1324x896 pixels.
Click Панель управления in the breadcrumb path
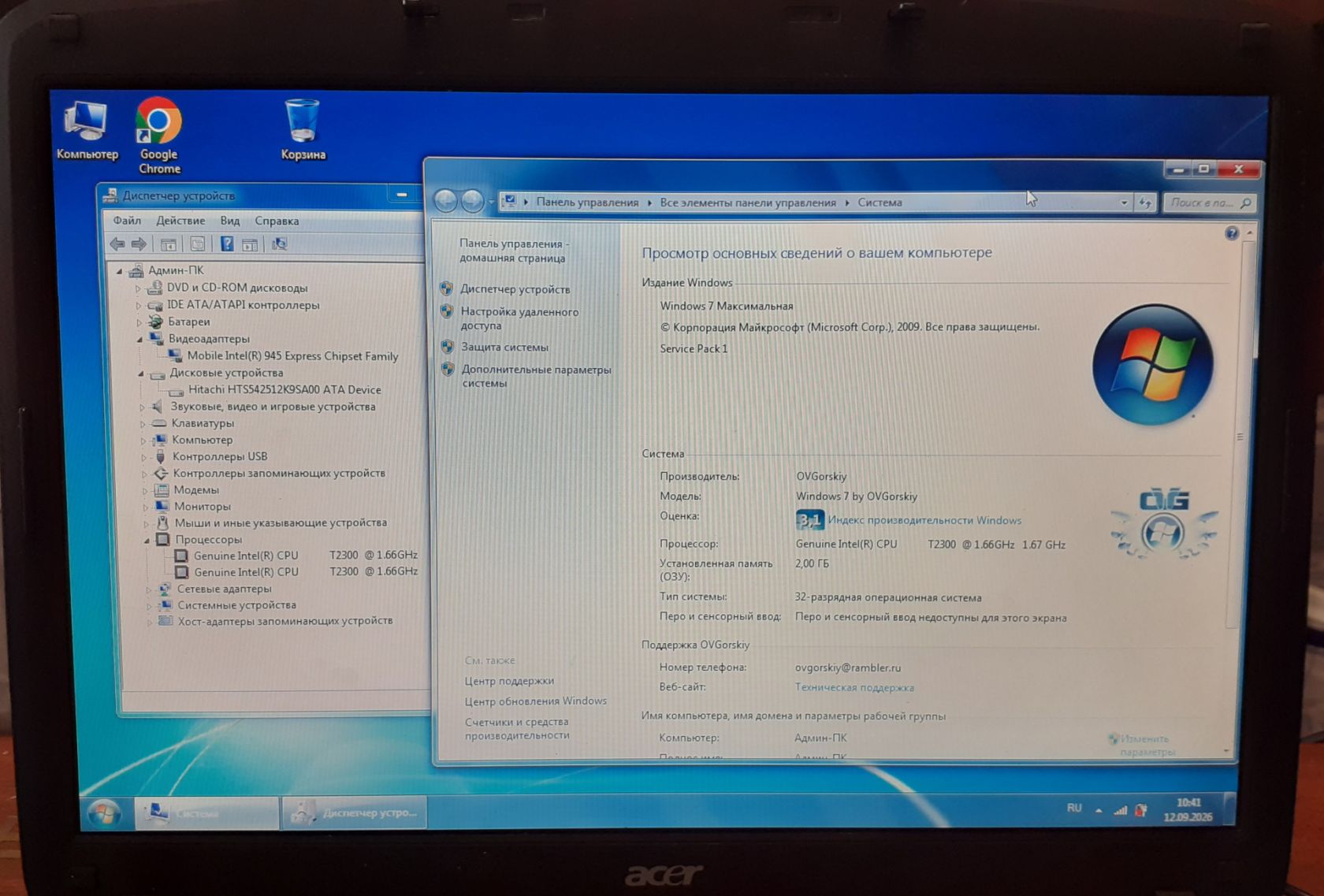pos(587,203)
